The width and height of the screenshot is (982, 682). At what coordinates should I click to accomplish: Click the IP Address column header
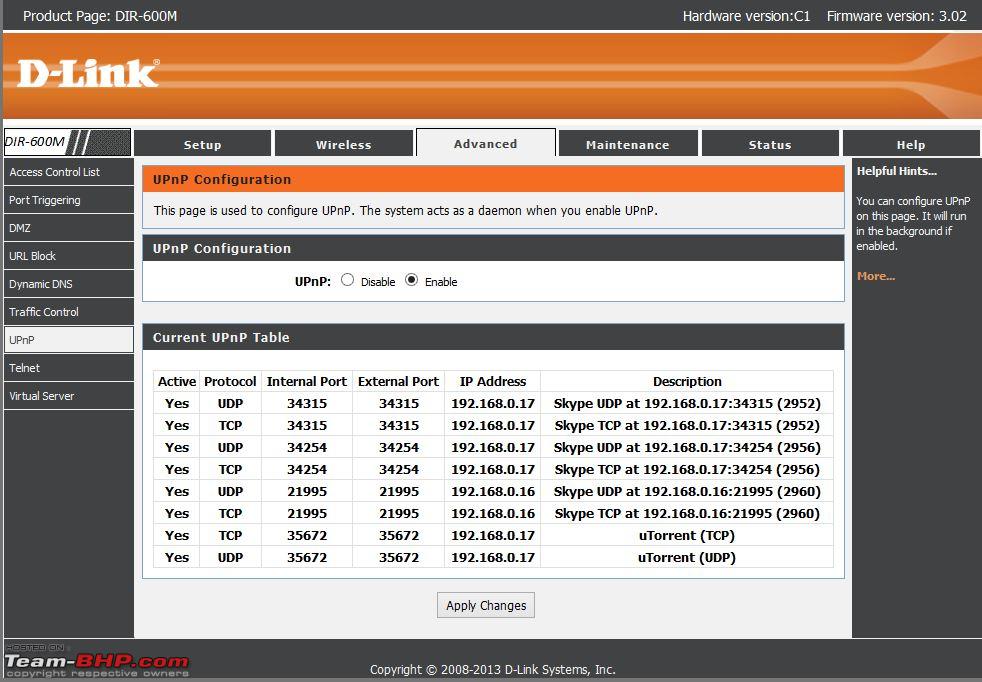[493, 381]
